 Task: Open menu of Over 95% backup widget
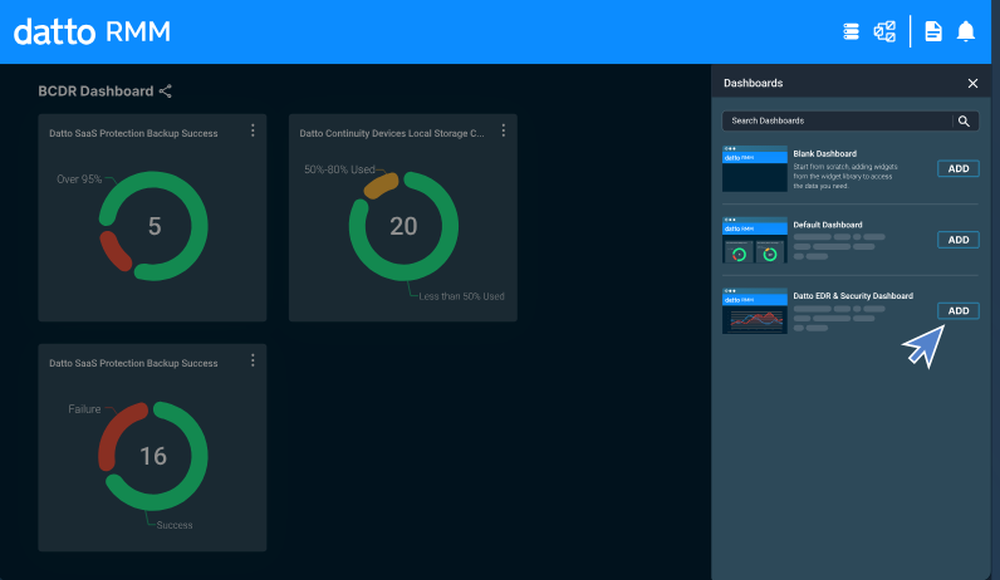(253, 131)
